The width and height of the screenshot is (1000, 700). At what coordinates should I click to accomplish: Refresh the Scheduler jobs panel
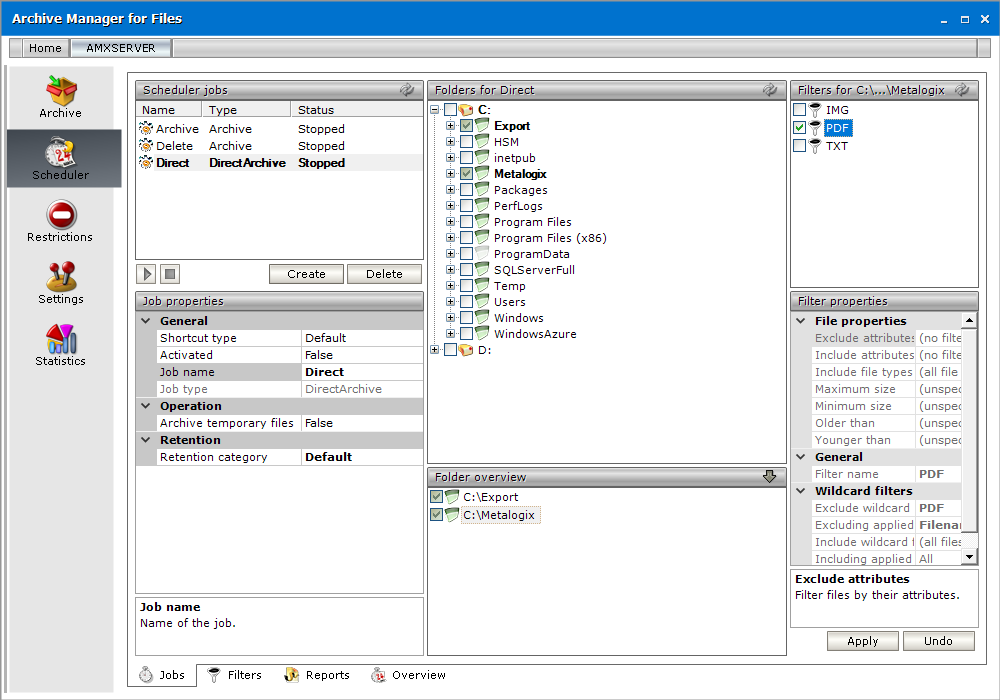tap(407, 90)
